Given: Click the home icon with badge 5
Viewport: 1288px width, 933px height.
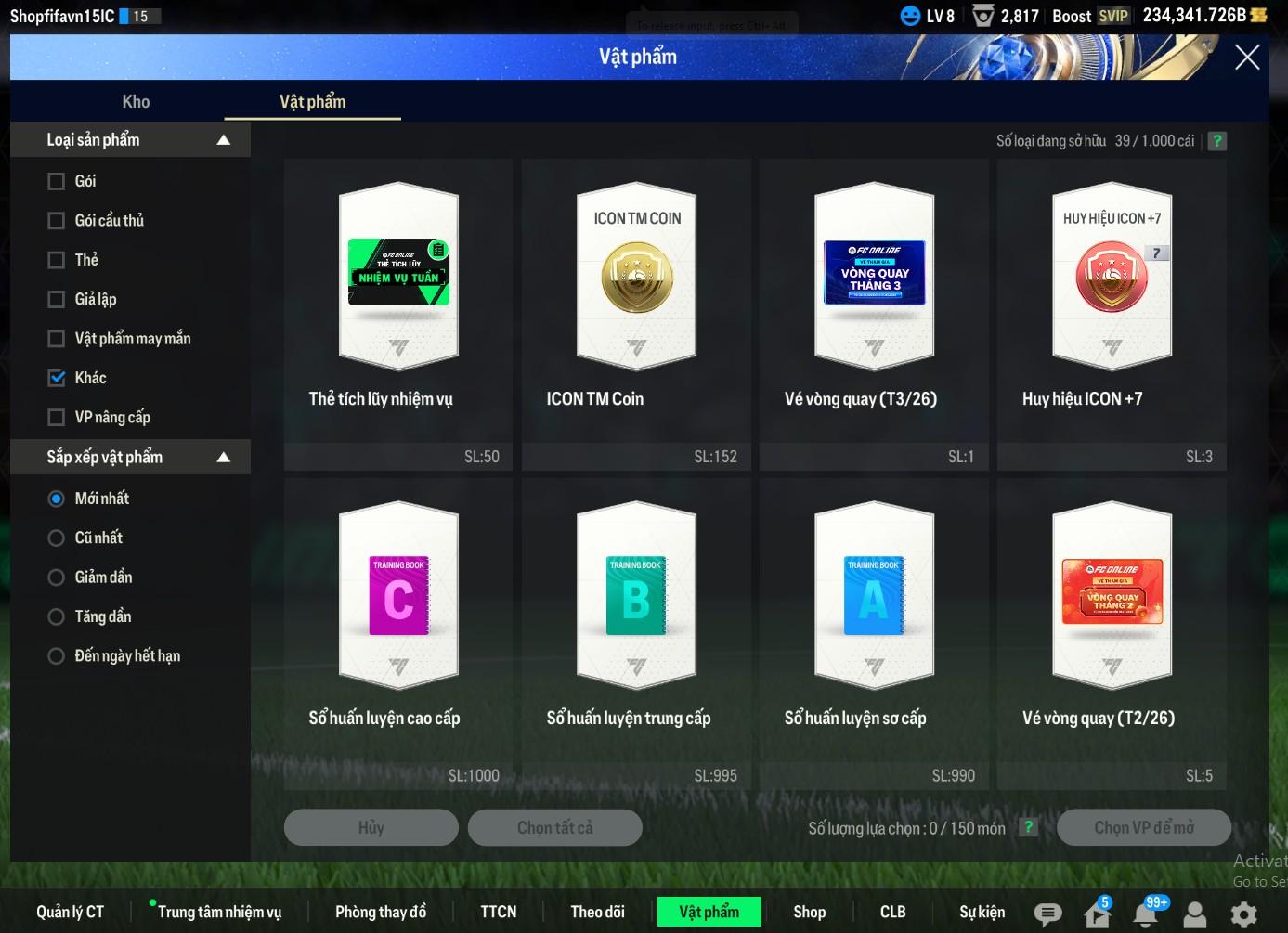Looking at the screenshot, I should click(1097, 914).
